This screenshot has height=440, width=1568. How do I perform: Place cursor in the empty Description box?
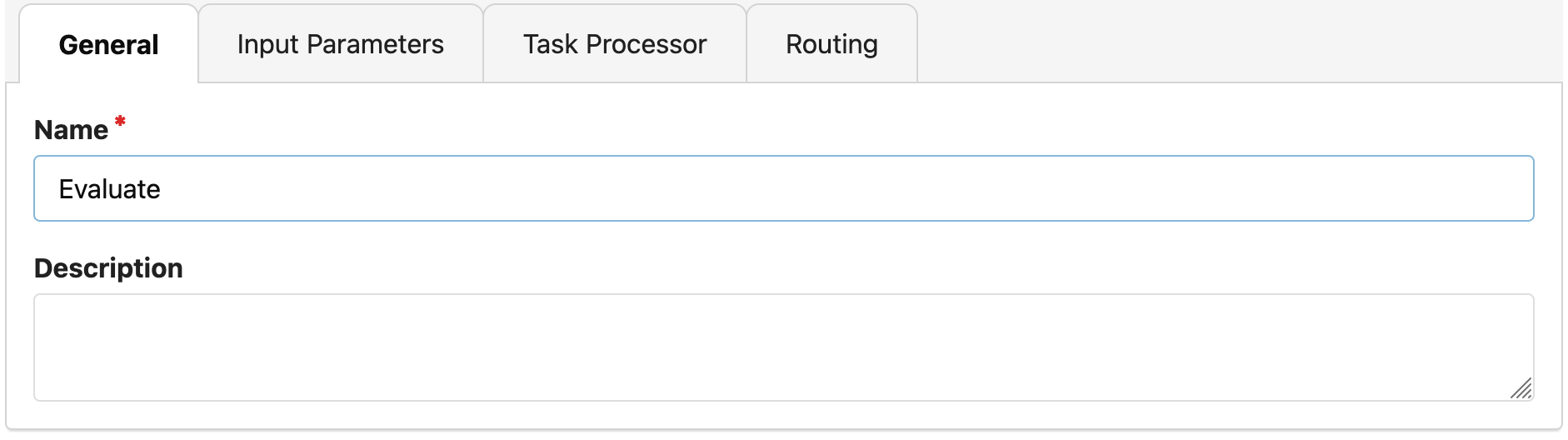pos(783,347)
